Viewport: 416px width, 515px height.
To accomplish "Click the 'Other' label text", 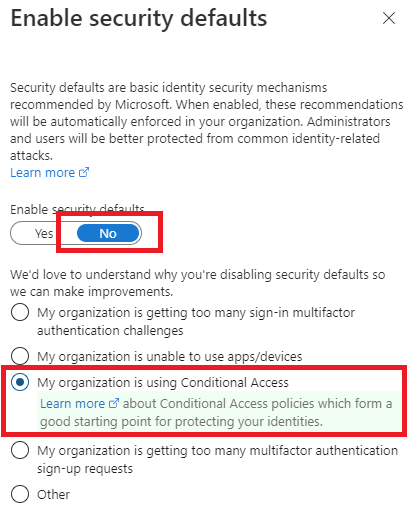I will 53,494.
